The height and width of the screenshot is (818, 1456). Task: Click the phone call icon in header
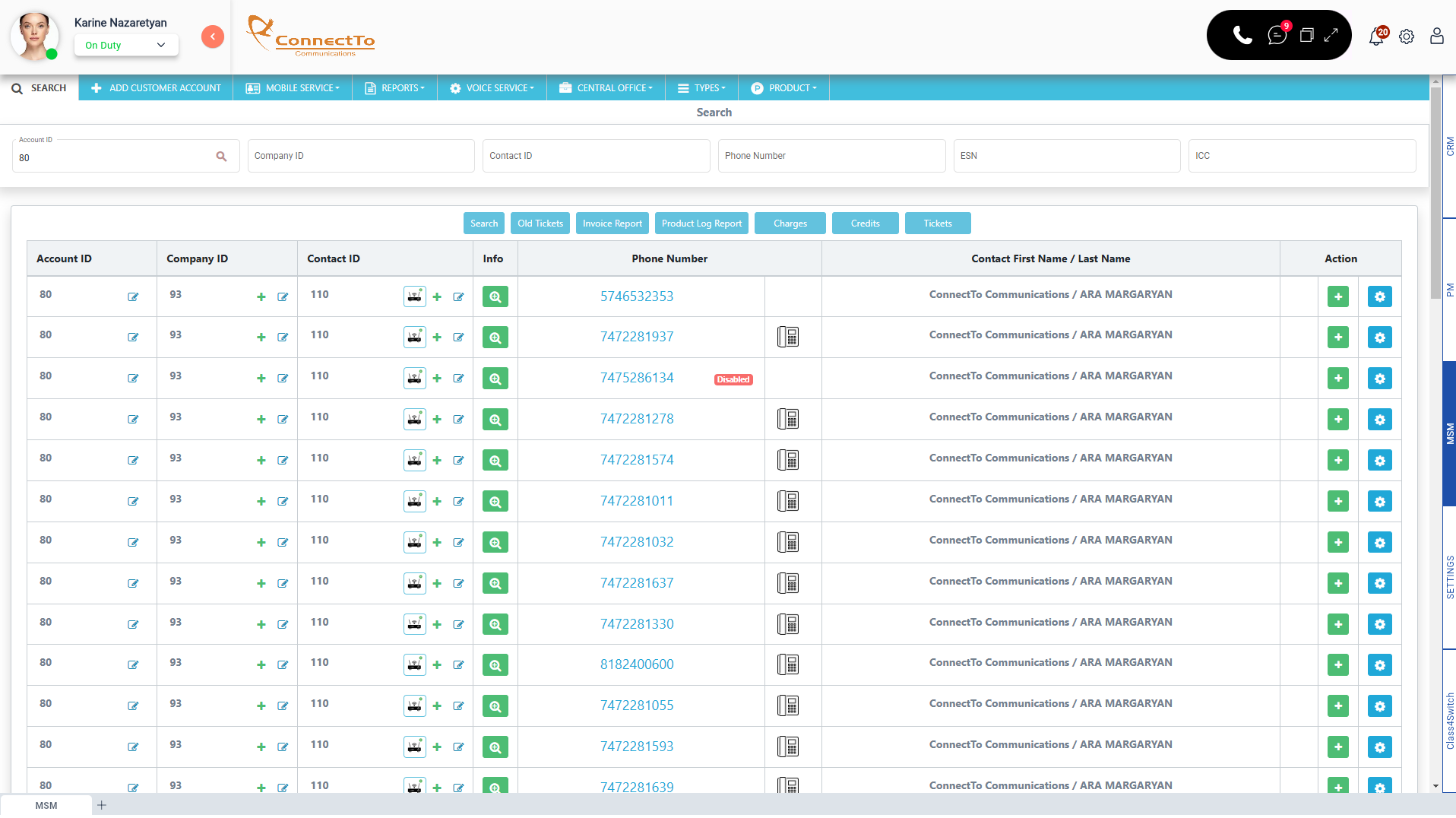(x=1242, y=35)
